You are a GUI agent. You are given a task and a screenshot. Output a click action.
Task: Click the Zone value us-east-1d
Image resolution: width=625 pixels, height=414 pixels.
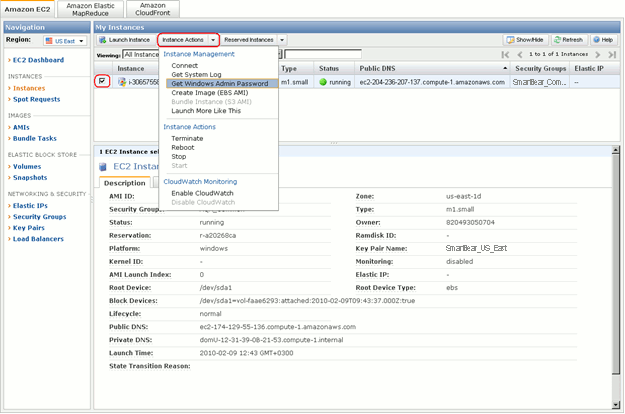(x=464, y=196)
